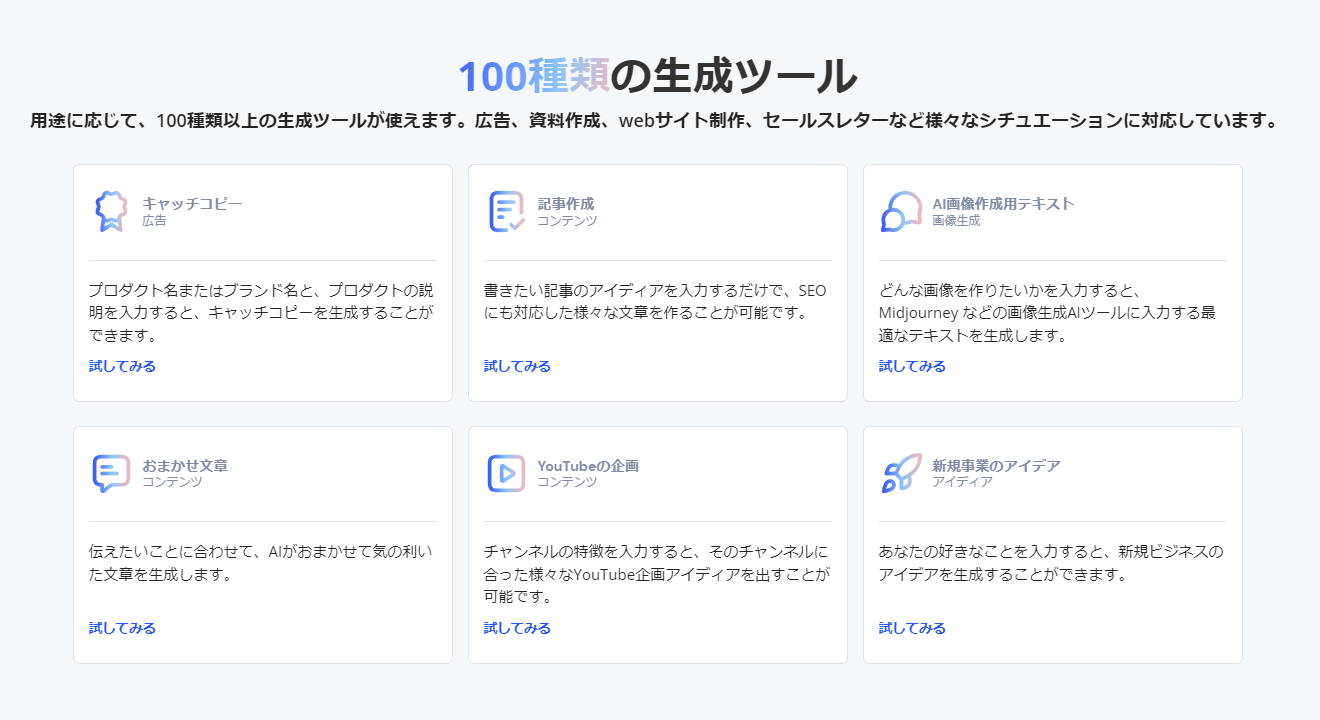Click description starting with 伝えたいことに合わせて
Screen dimensions: 1320x720
click(262, 563)
